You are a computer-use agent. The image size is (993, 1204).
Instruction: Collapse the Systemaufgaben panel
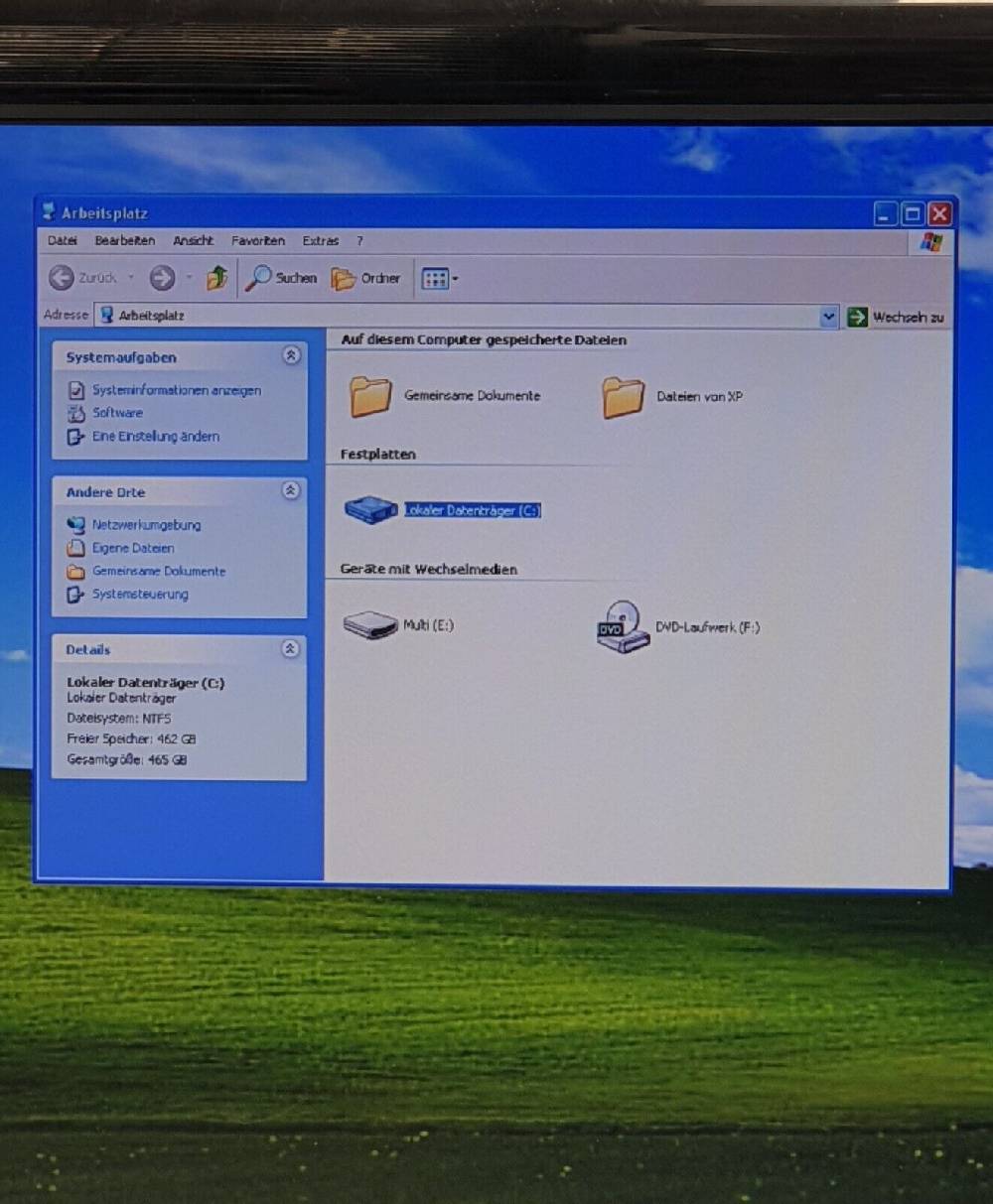[x=291, y=355]
